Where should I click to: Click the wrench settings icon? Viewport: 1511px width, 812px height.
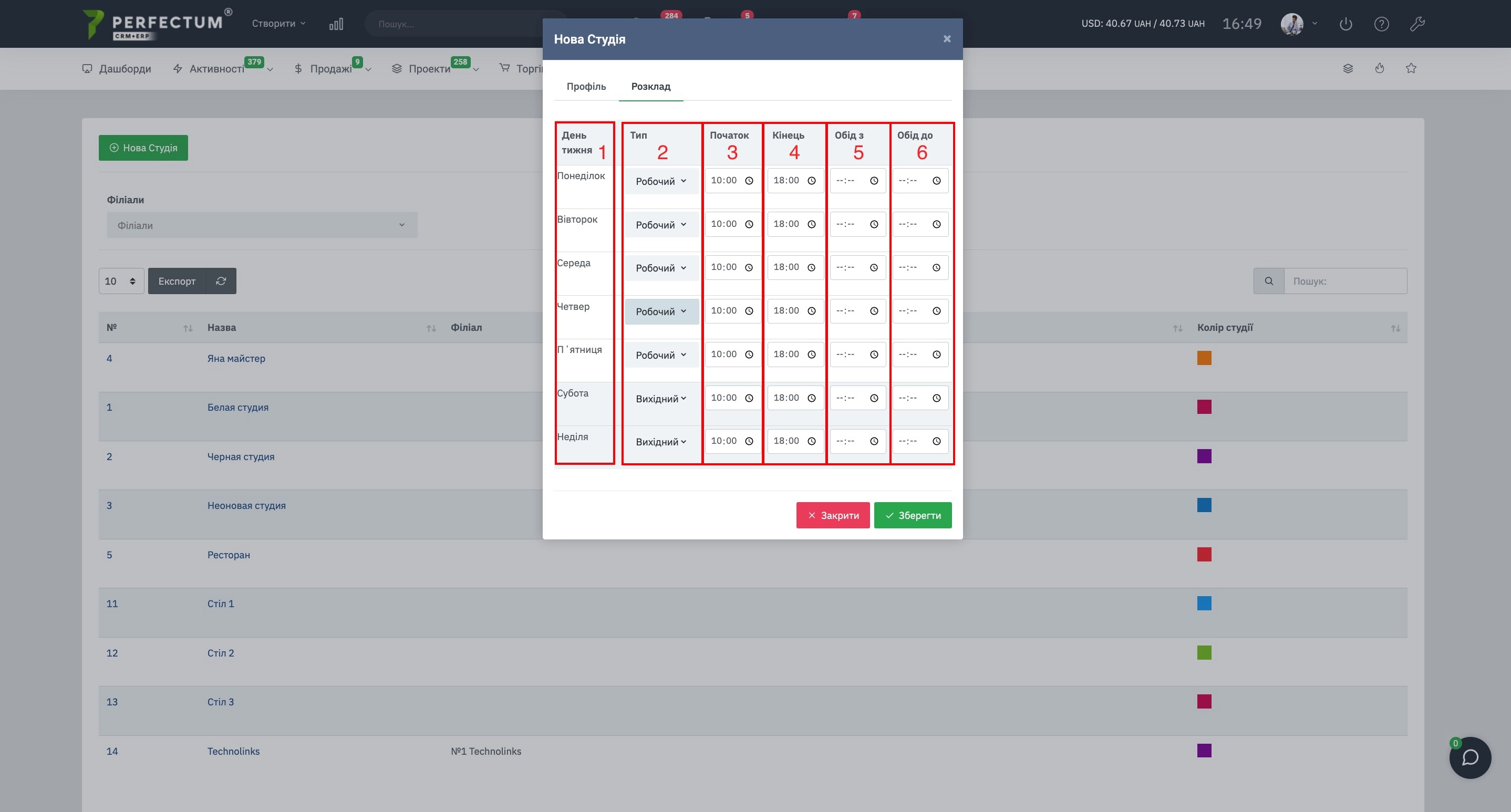click(x=1417, y=24)
